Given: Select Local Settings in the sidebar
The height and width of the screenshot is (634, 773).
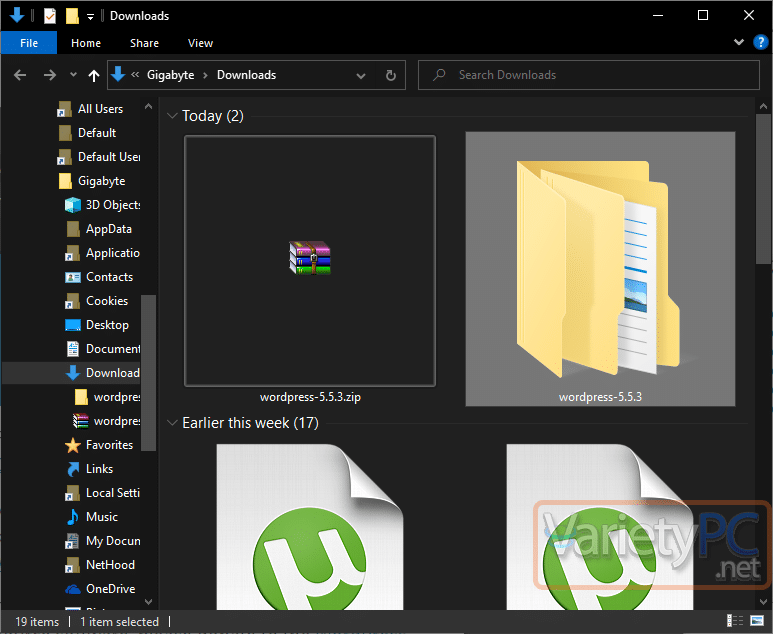Looking at the screenshot, I should 113,493.
